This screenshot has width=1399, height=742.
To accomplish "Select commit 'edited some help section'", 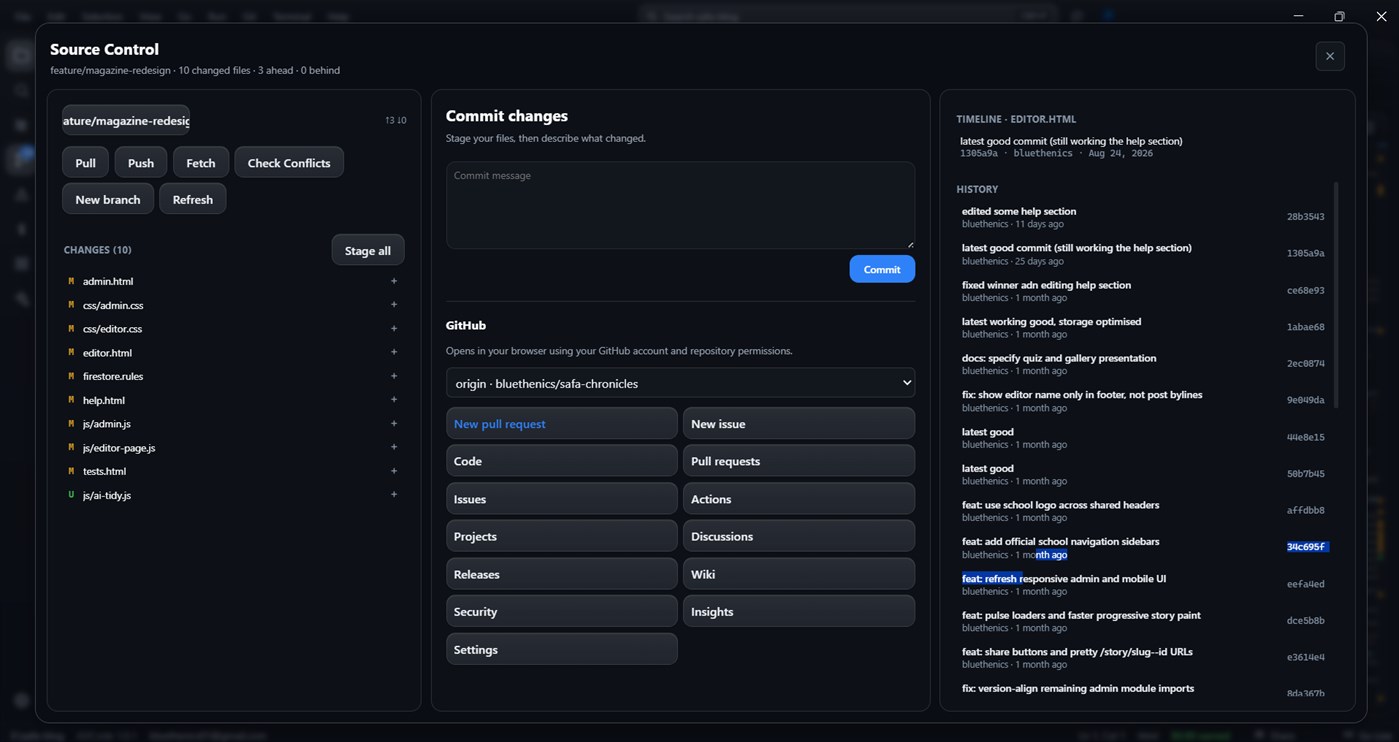I will tap(1143, 217).
